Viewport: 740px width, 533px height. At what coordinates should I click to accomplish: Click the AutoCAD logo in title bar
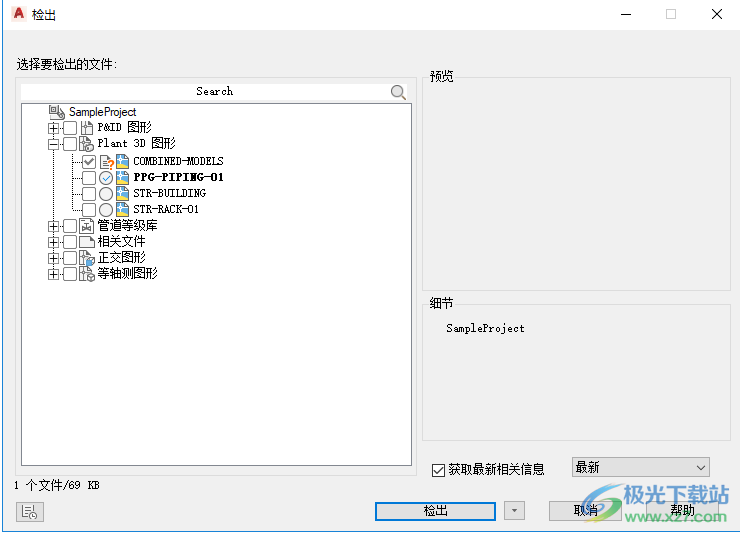[x=19, y=13]
